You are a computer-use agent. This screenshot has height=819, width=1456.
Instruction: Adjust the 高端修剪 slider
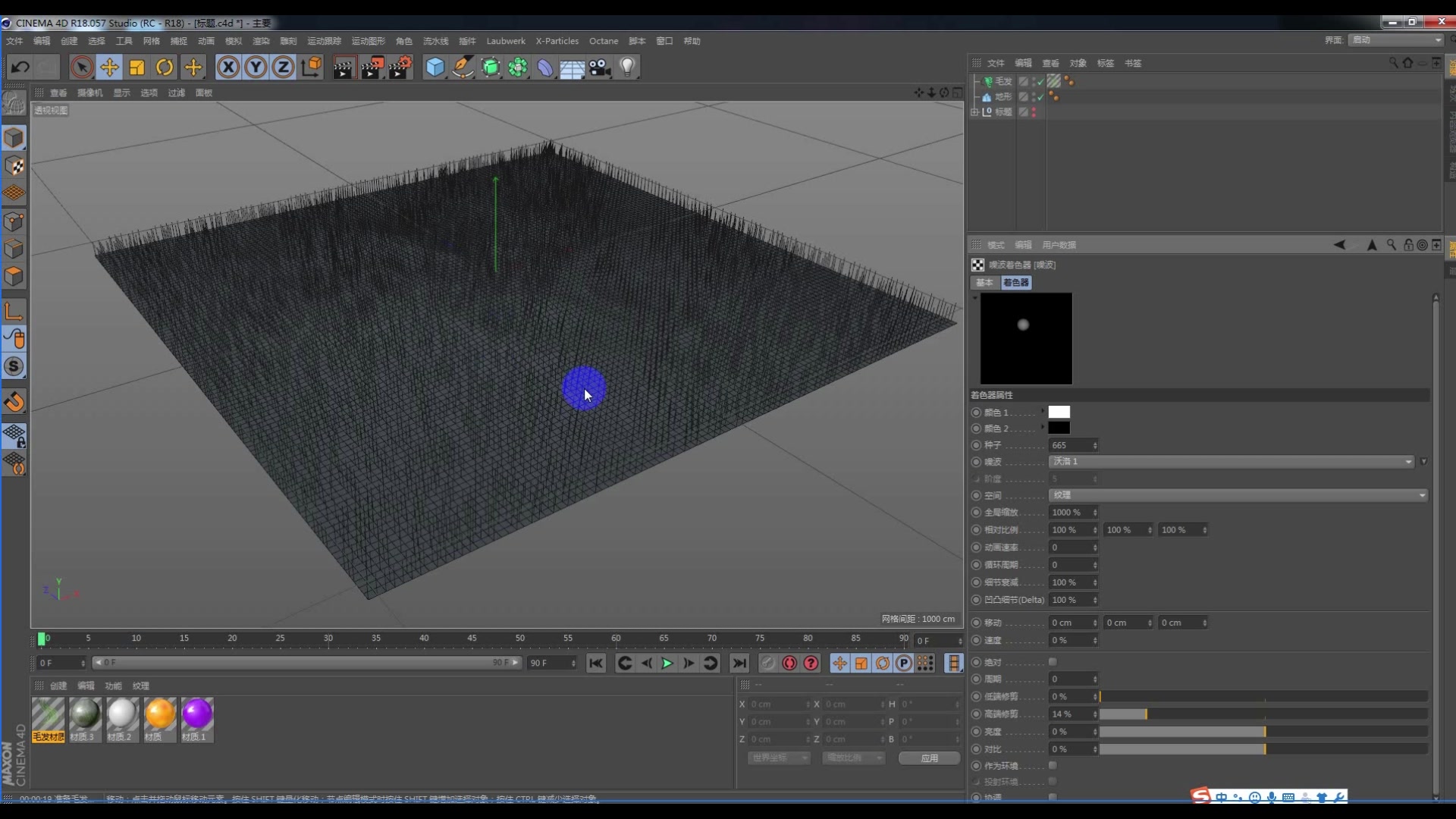pos(1263,714)
